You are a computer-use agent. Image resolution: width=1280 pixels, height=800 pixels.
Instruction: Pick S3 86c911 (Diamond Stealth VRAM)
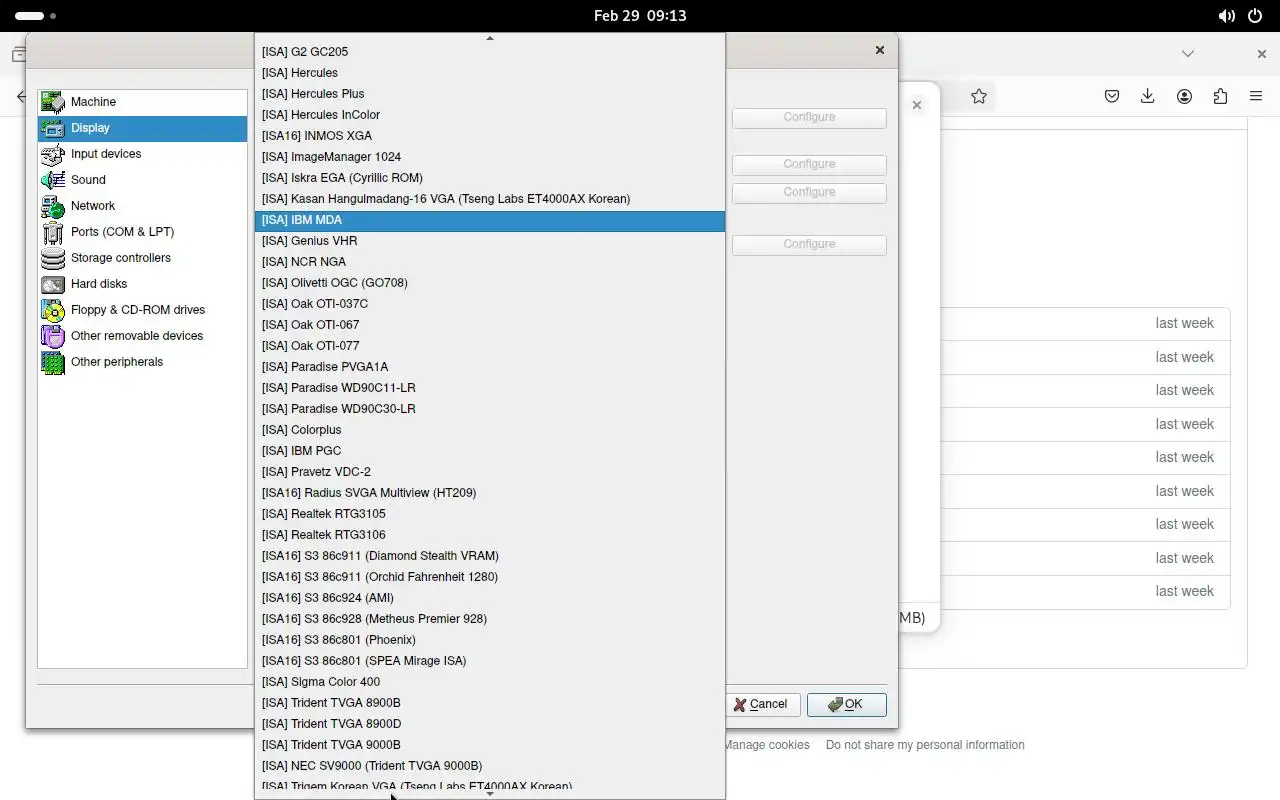coord(490,556)
